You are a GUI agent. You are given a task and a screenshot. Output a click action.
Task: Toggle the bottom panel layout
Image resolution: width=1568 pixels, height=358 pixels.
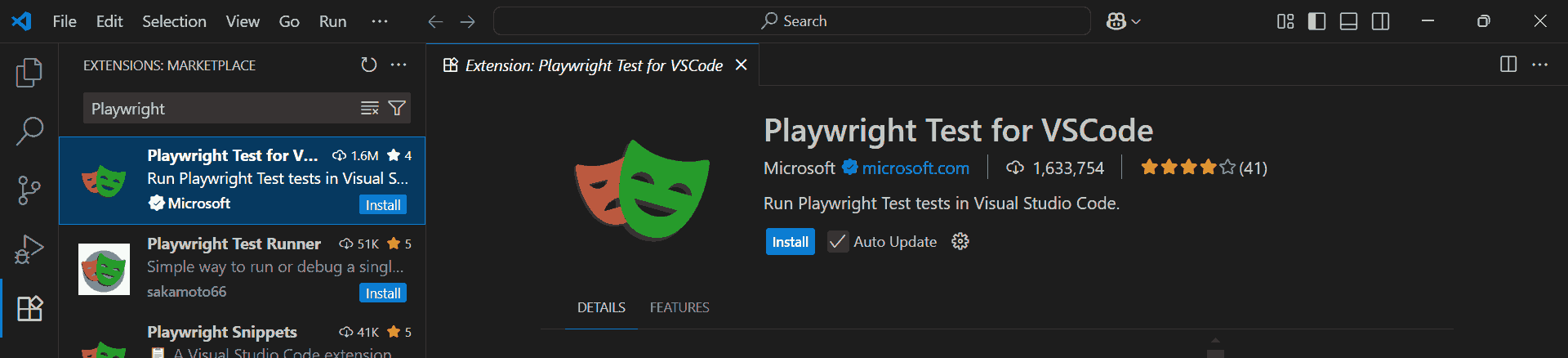click(x=1348, y=21)
